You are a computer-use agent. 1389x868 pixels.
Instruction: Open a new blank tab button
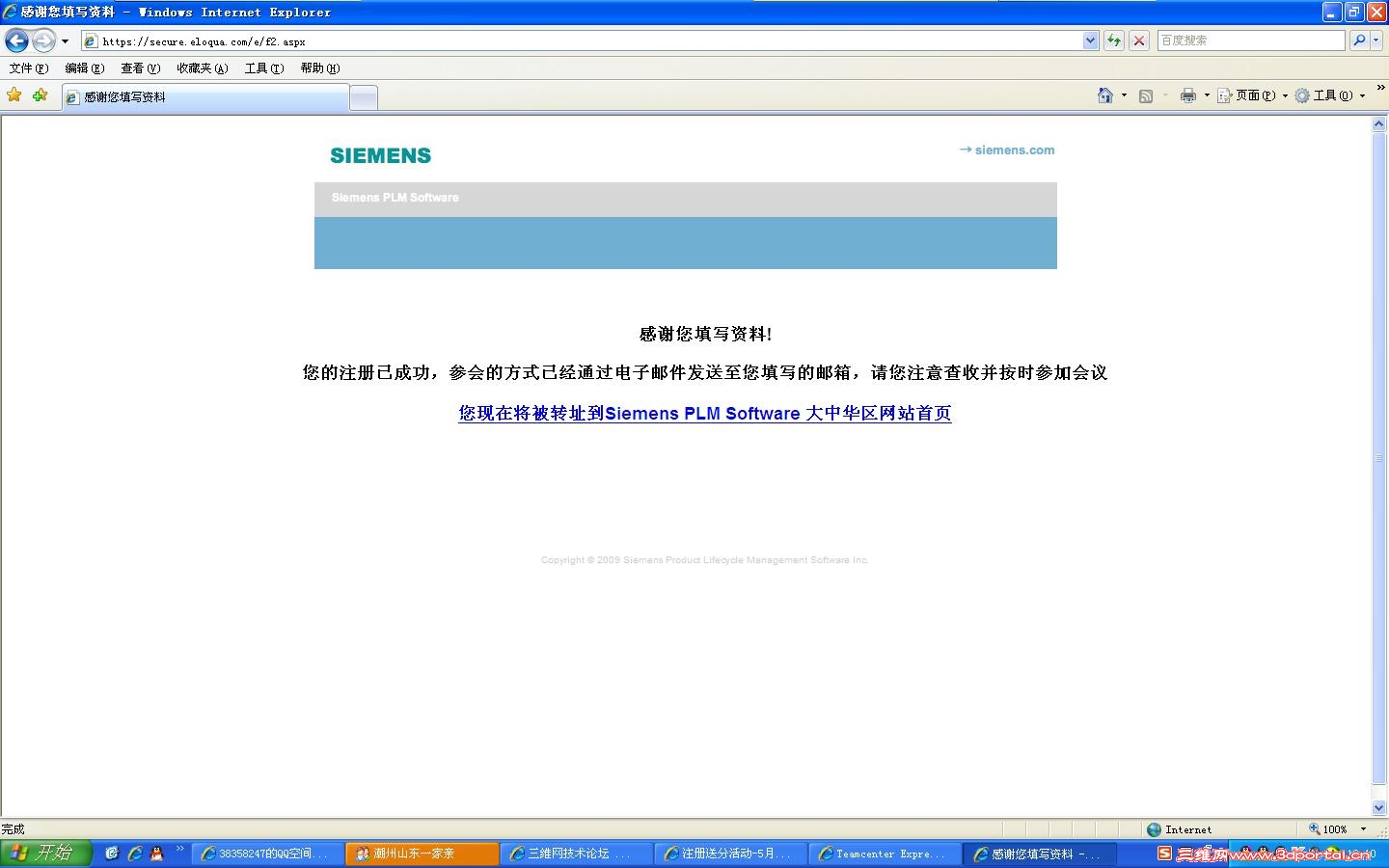pos(364,97)
